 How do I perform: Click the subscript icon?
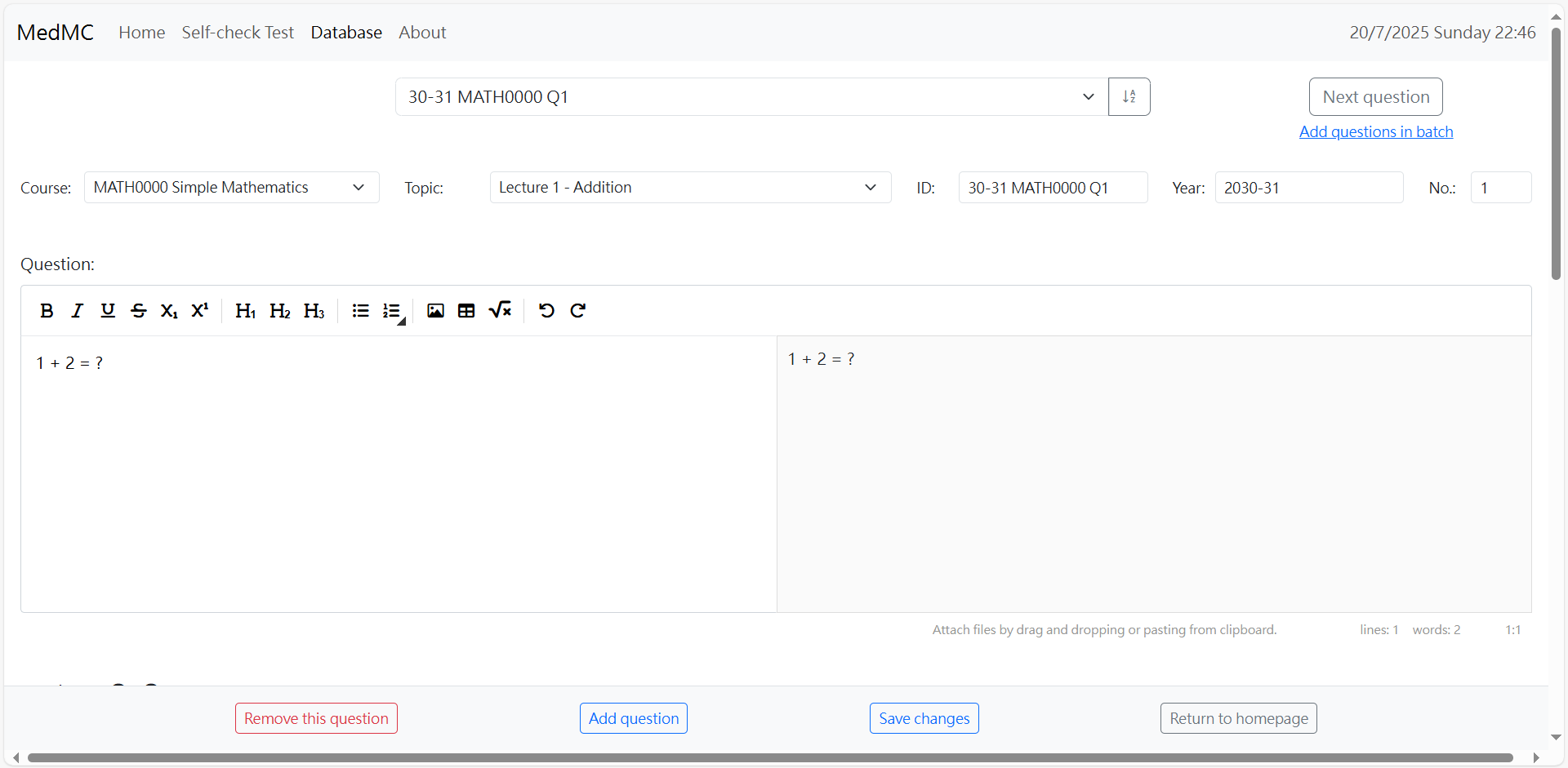point(168,311)
